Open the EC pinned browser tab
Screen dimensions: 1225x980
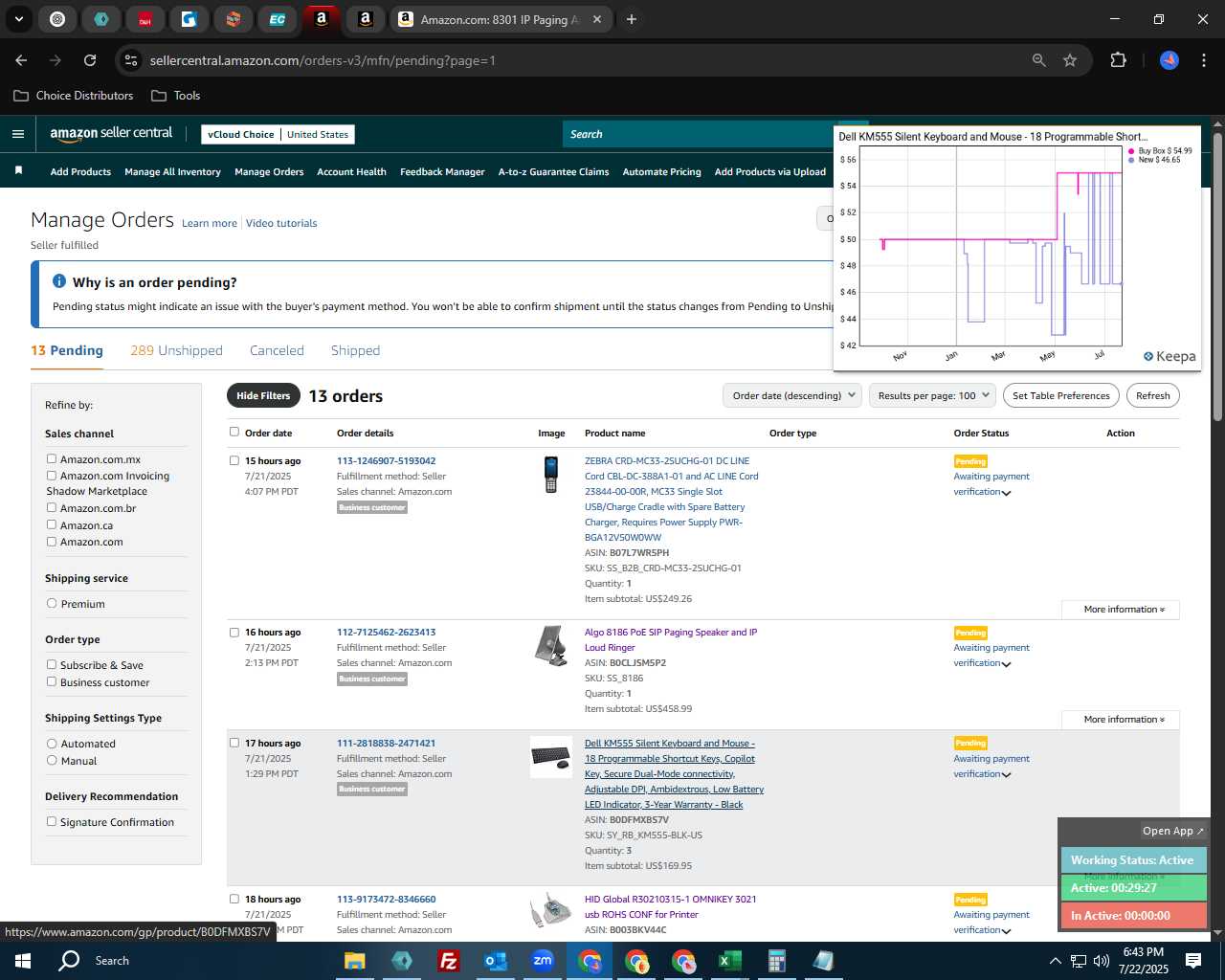click(x=278, y=19)
